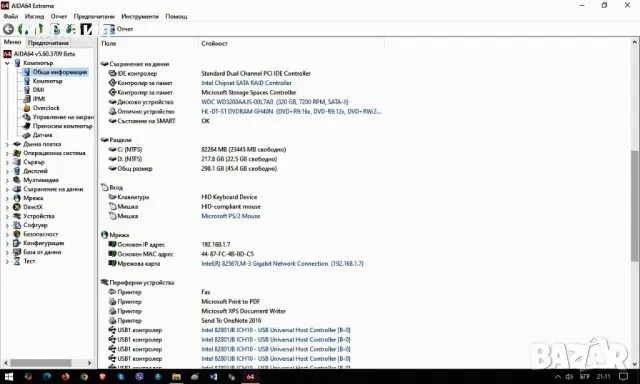
Task: Click the Отчет report toolbar button
Action: point(118,29)
